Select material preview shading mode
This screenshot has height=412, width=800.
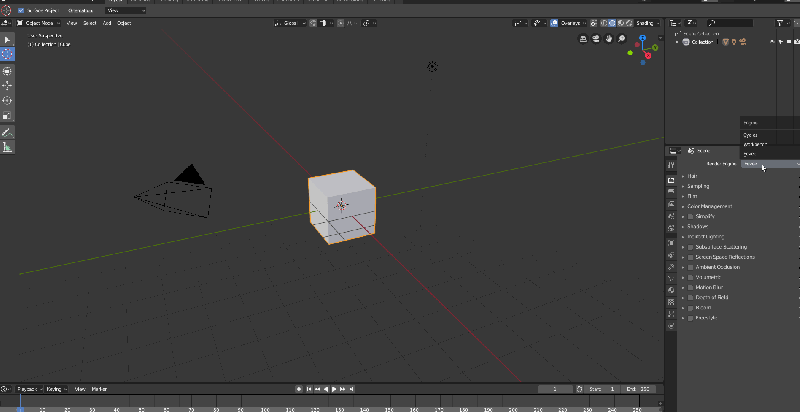coord(621,23)
